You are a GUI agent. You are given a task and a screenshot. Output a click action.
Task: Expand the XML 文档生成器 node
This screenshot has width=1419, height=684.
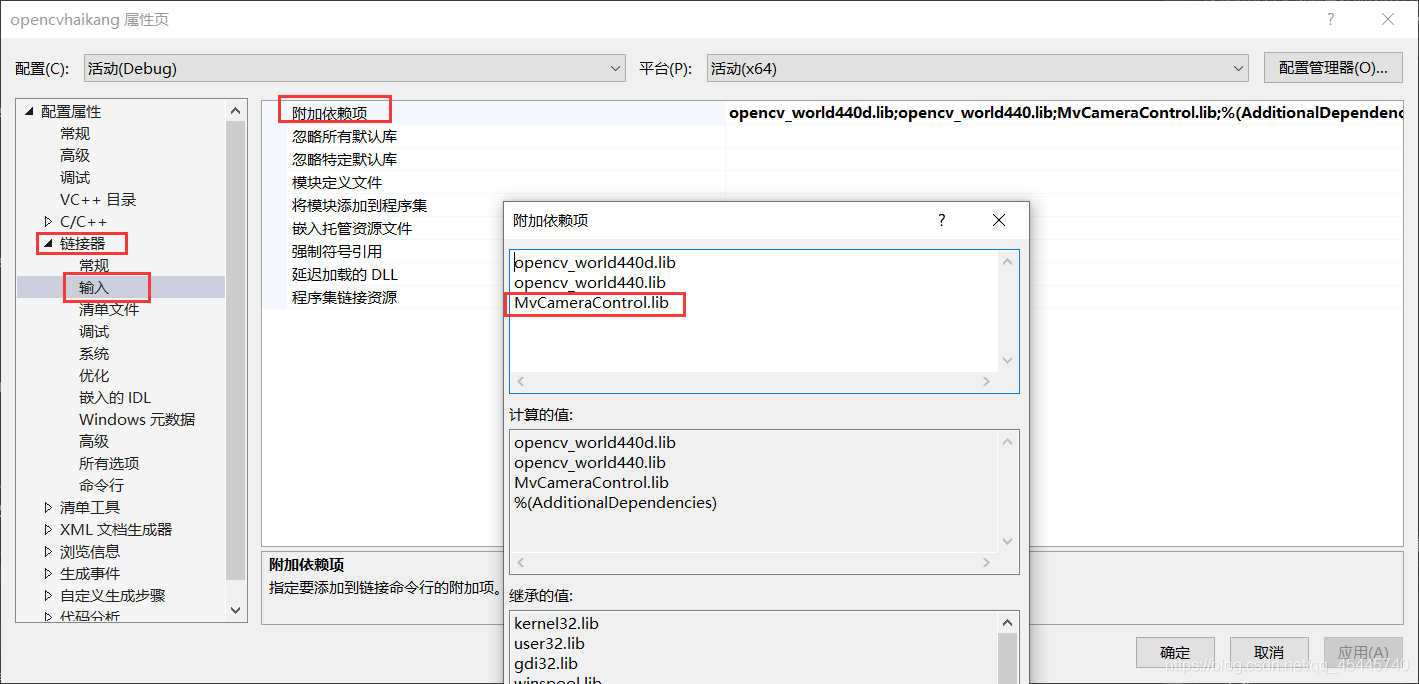coord(48,529)
